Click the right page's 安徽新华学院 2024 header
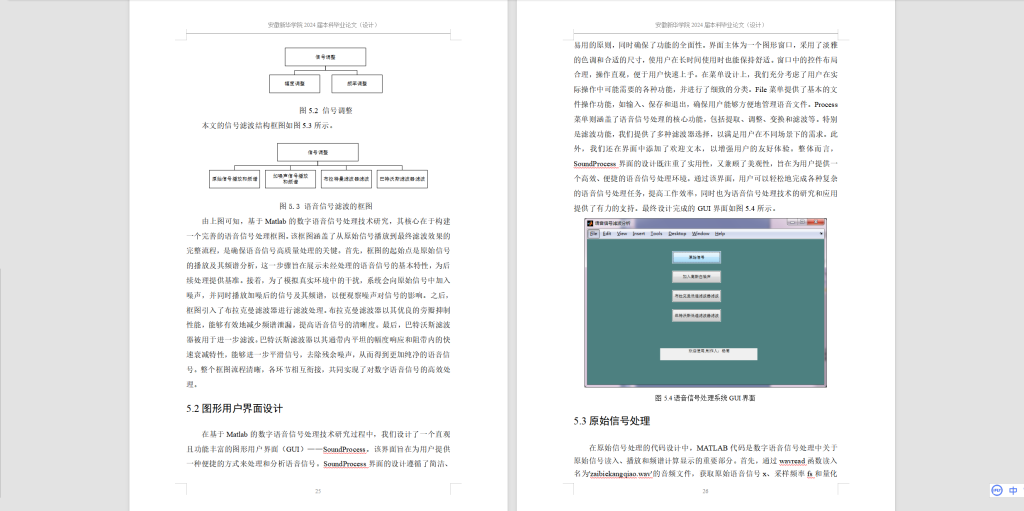This screenshot has height=511, width=1024. click(711, 25)
